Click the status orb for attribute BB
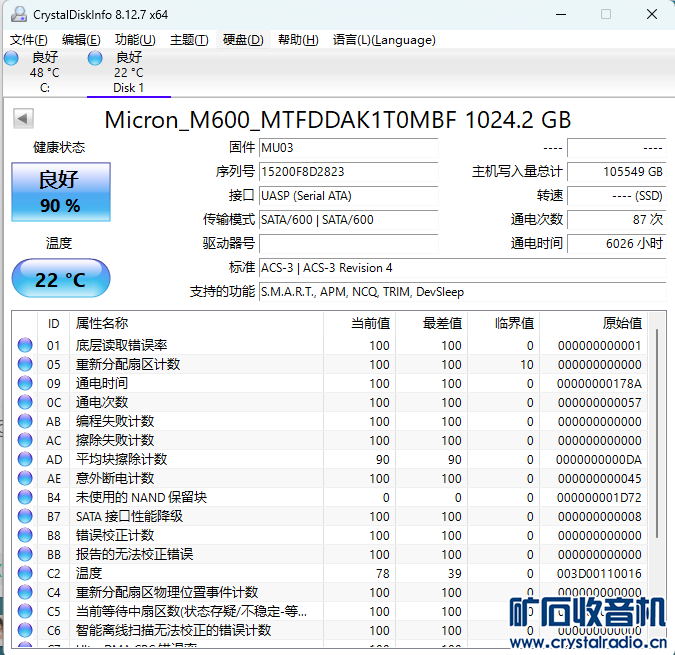Viewport: 675px width, 655px height. click(x=25, y=554)
